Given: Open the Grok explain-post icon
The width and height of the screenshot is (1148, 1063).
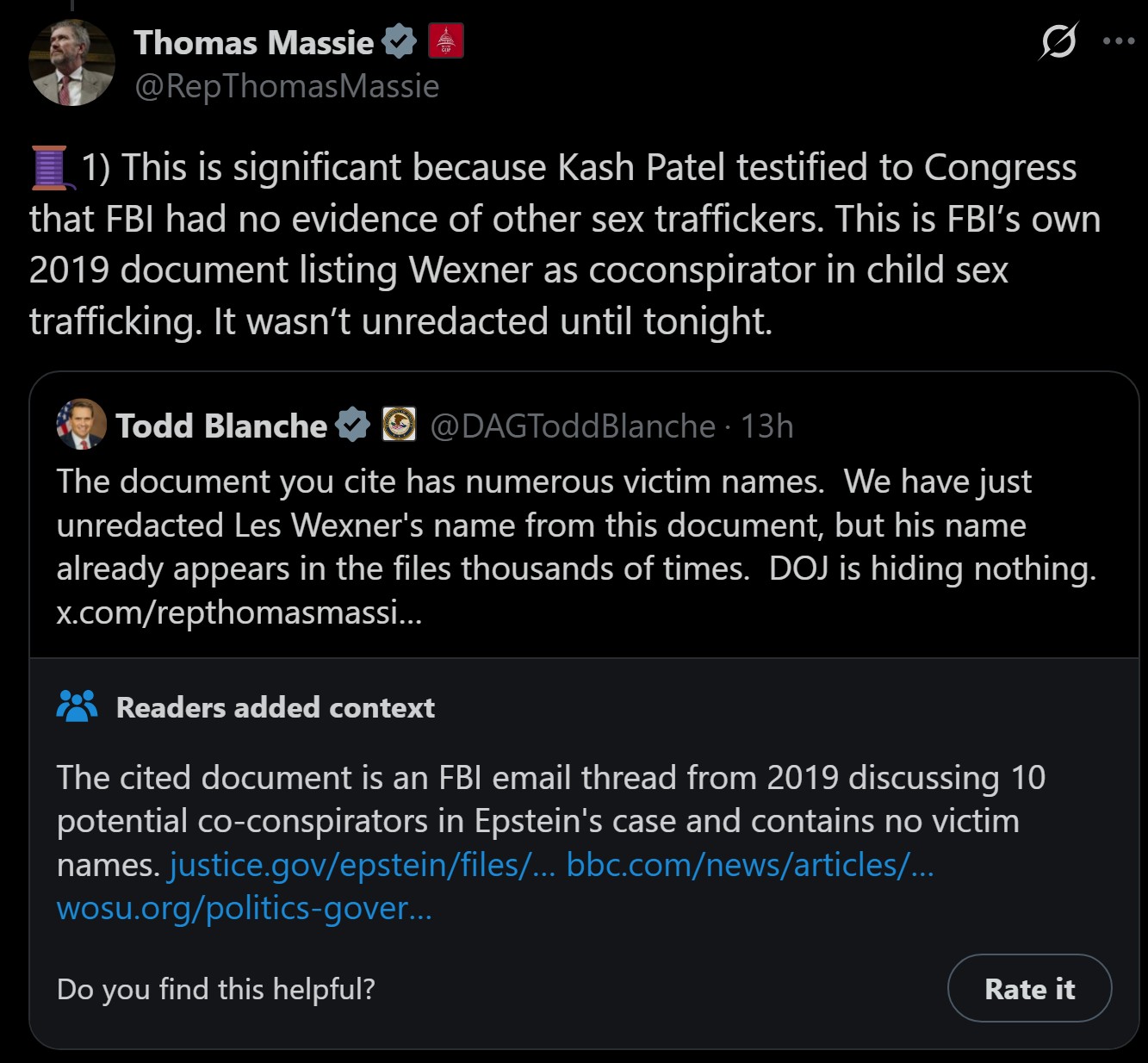Looking at the screenshot, I should (1058, 40).
